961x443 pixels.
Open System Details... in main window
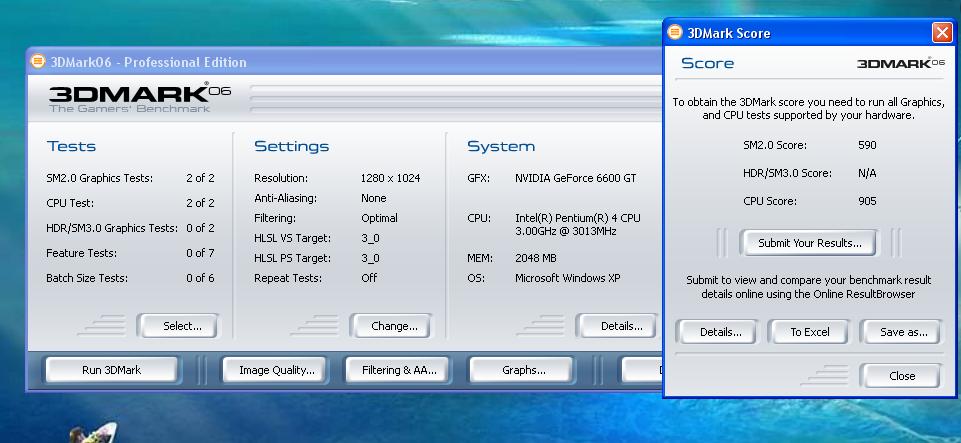[621, 325]
